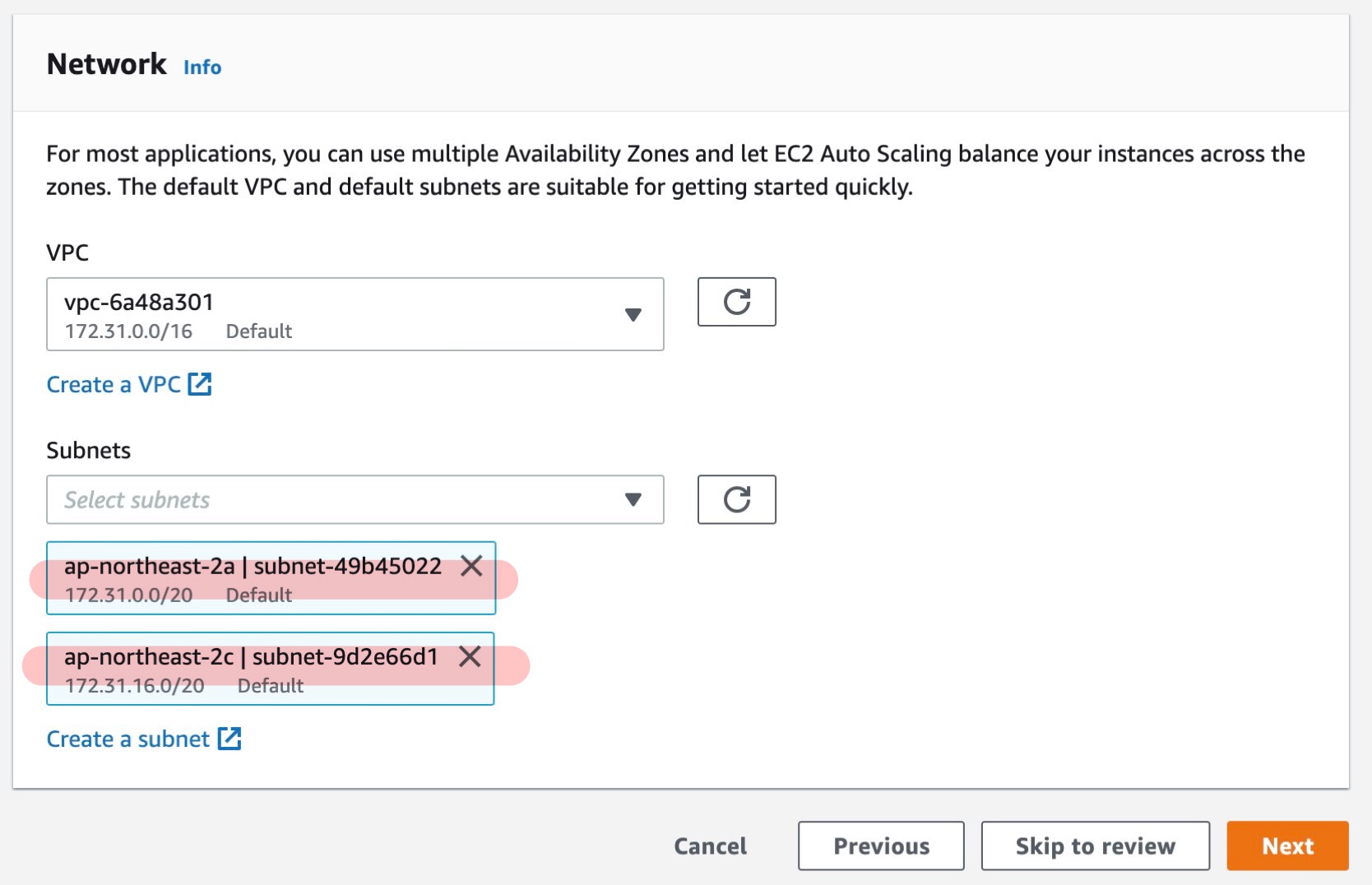This screenshot has height=885, width=1372.
Task: Follow the Create a subnet link
Action: (127, 739)
